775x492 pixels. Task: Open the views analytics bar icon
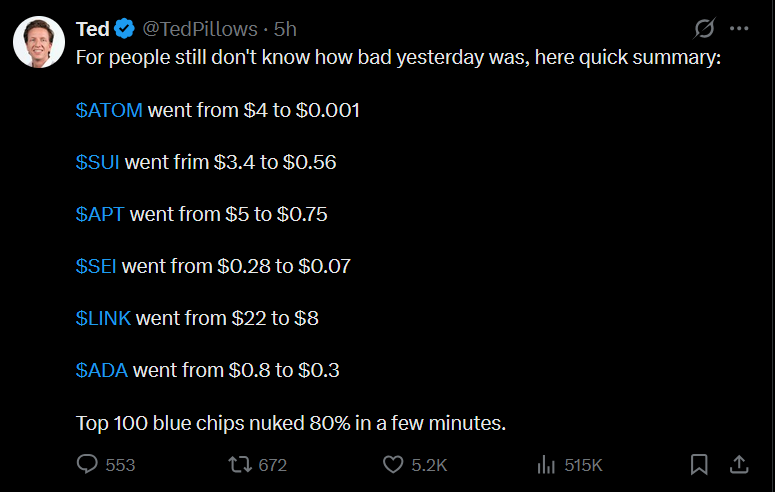[x=546, y=464]
